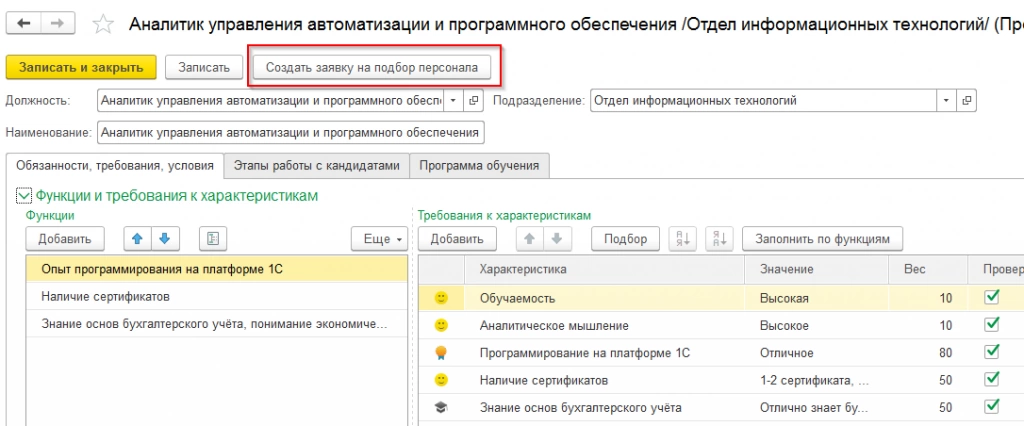Go forward with the right arrow button
Image resolution: width=1024 pixels, height=426 pixels.
57,24
